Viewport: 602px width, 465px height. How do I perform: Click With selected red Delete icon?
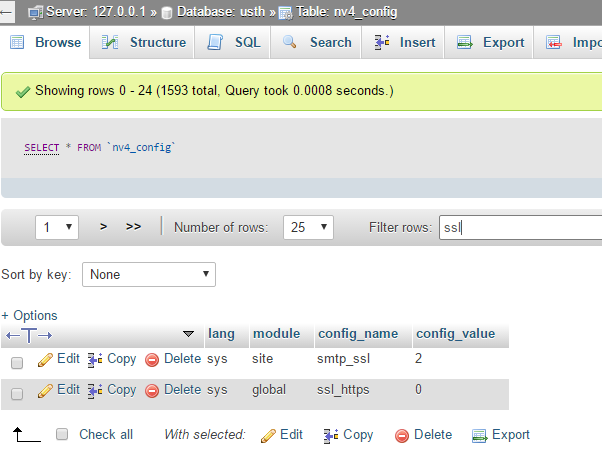coord(402,436)
